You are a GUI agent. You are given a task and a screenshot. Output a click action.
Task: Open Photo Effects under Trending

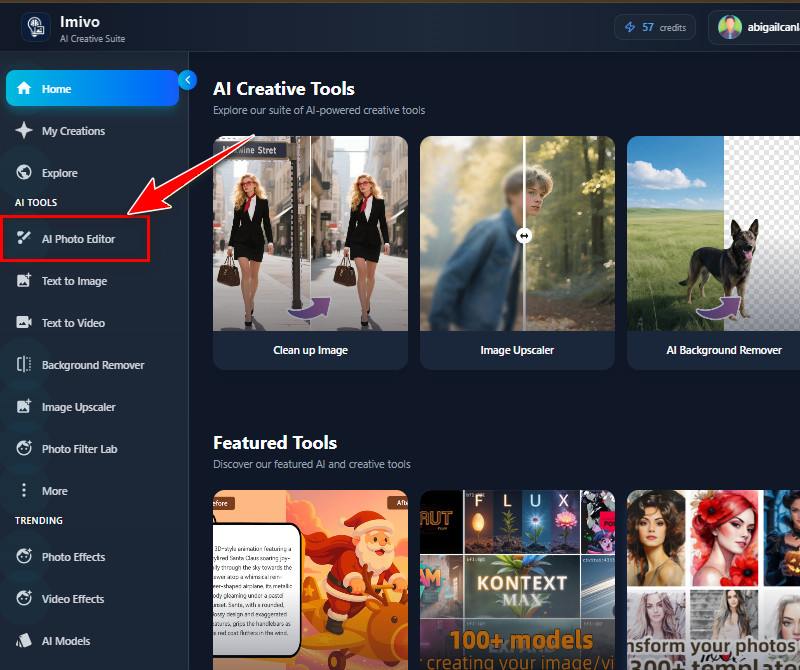click(x=92, y=557)
